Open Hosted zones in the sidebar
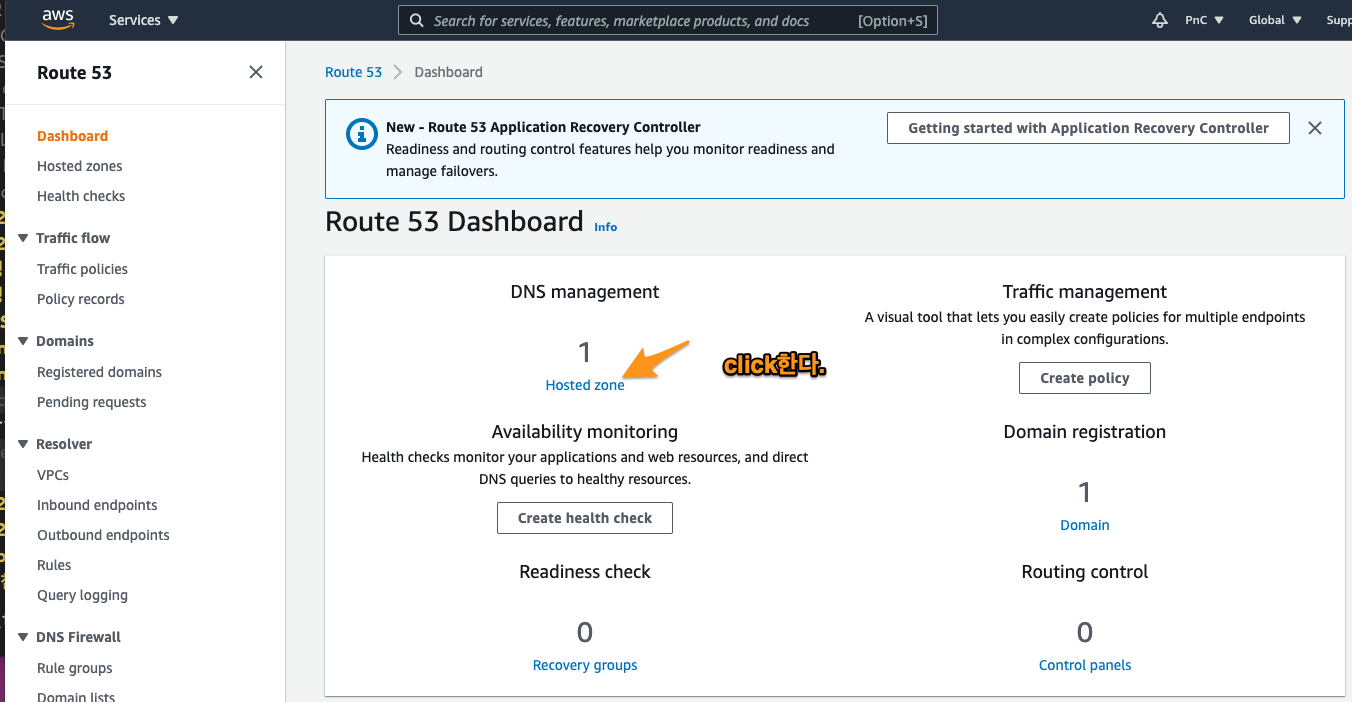Viewport: 1352px width, 702px height. tap(79, 166)
